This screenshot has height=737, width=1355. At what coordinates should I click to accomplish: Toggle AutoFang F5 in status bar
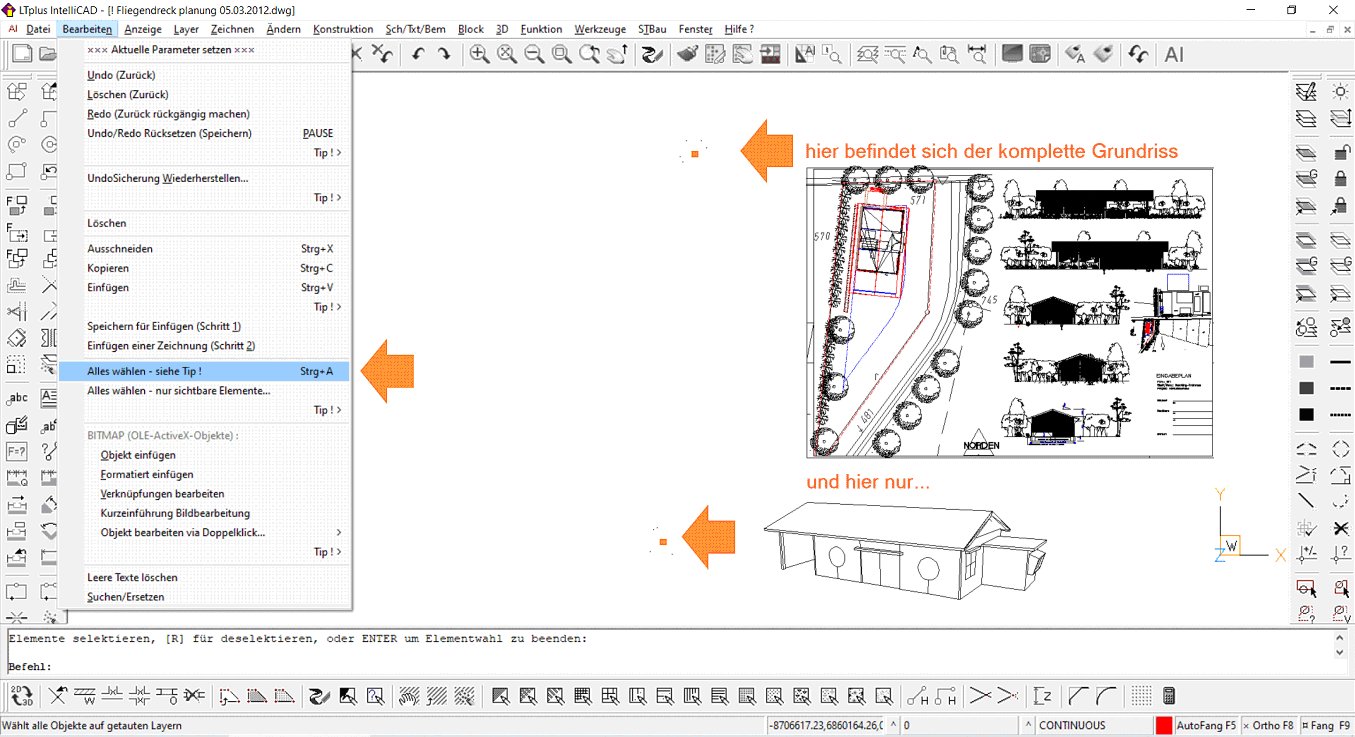click(1206, 725)
